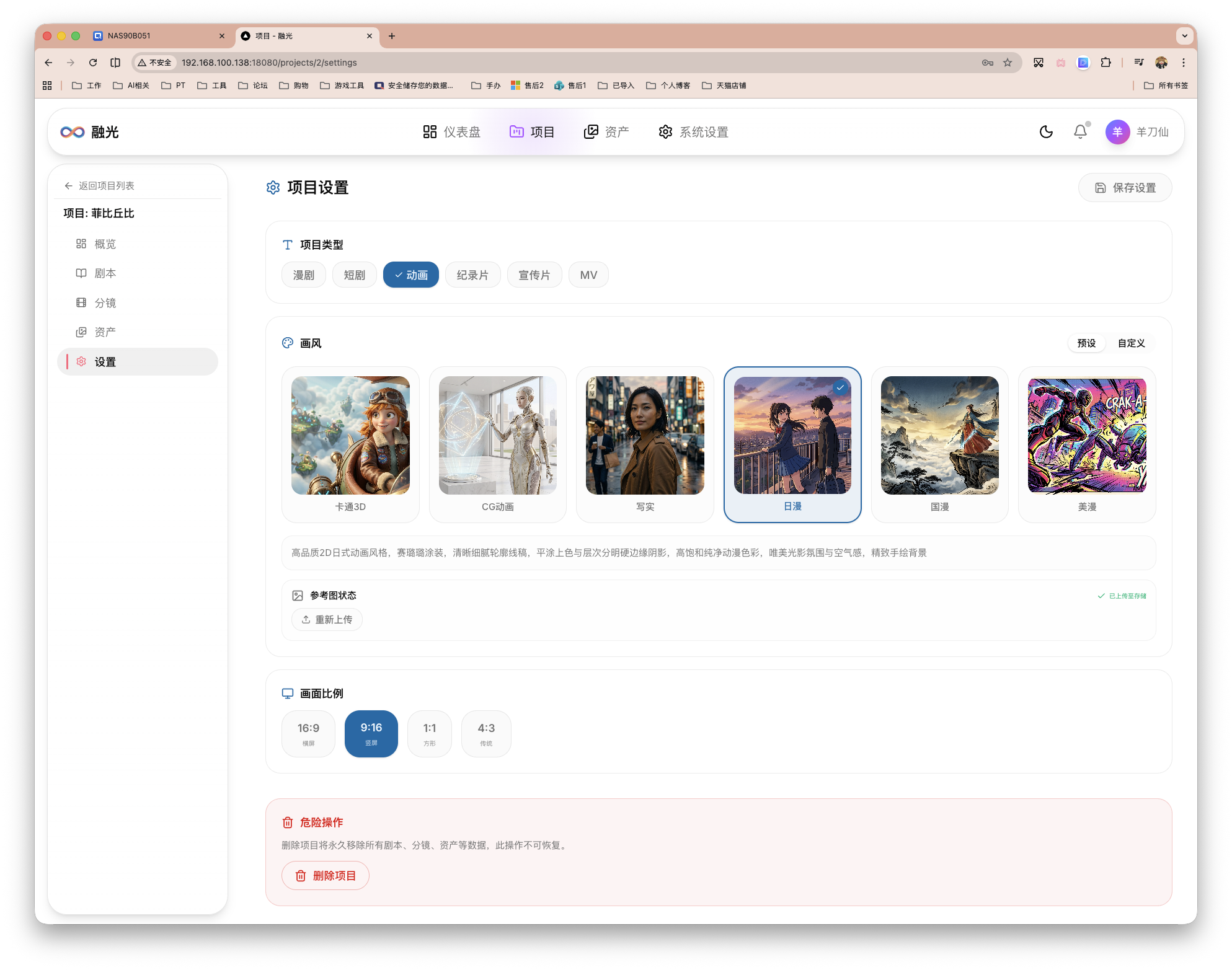1232x970 pixels.
Task: Click the side panel split-view icon
Action: point(115,63)
